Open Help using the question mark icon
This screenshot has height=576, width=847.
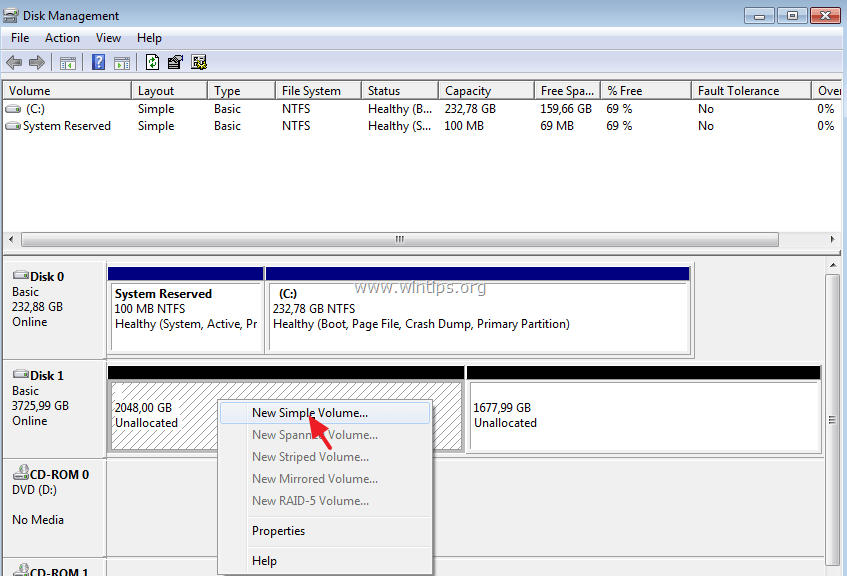click(97, 61)
